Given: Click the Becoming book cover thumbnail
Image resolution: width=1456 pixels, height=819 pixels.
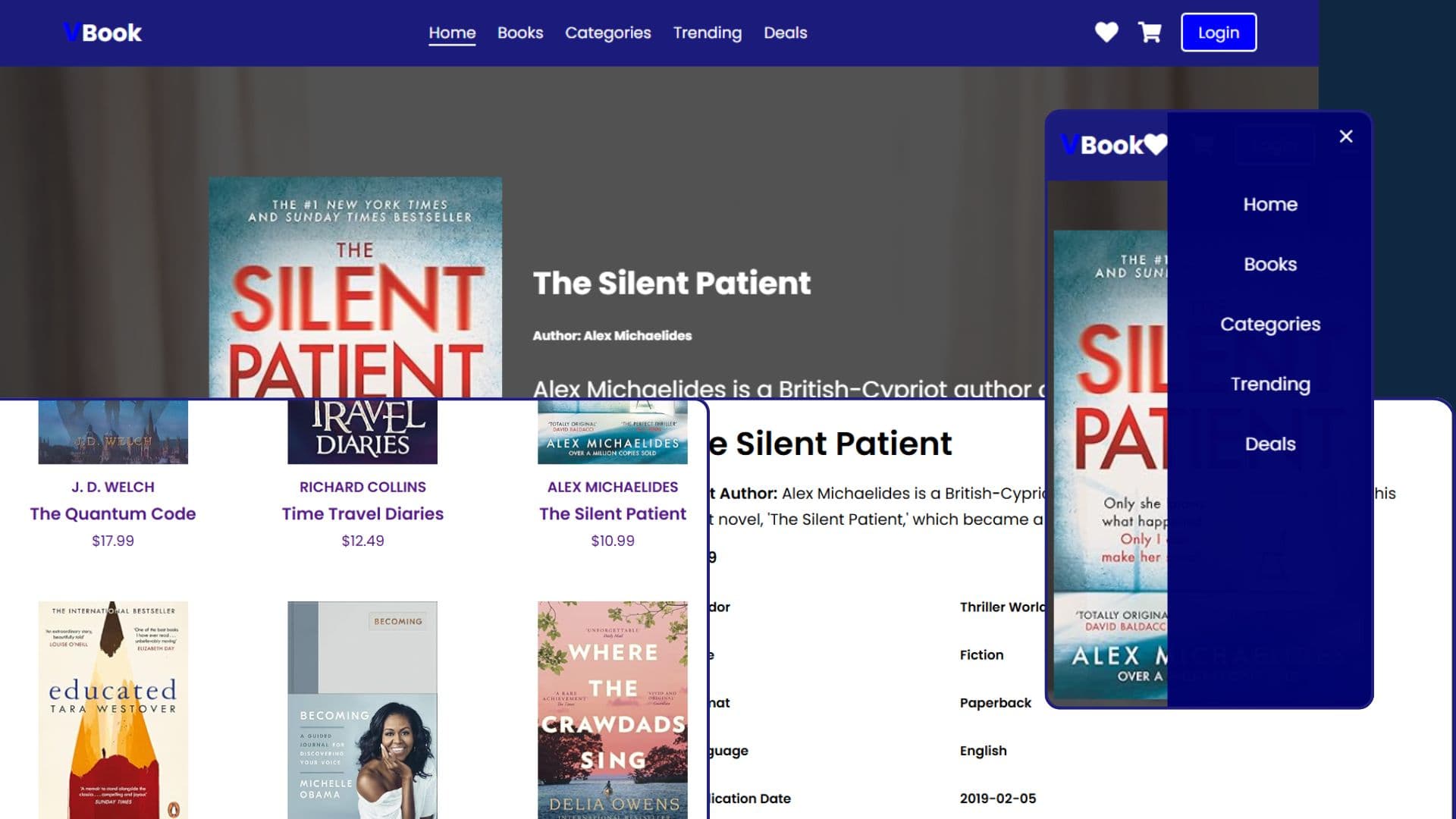Looking at the screenshot, I should 362,709.
